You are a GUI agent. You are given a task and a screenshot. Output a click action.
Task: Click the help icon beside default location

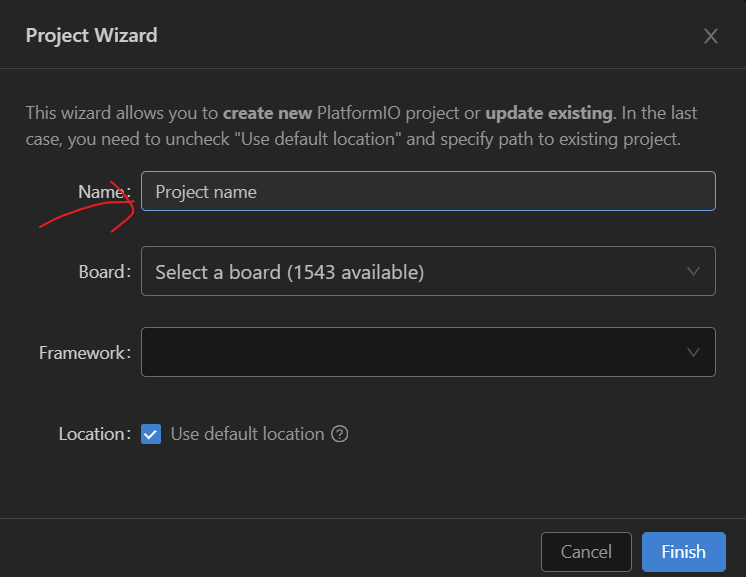tap(340, 434)
